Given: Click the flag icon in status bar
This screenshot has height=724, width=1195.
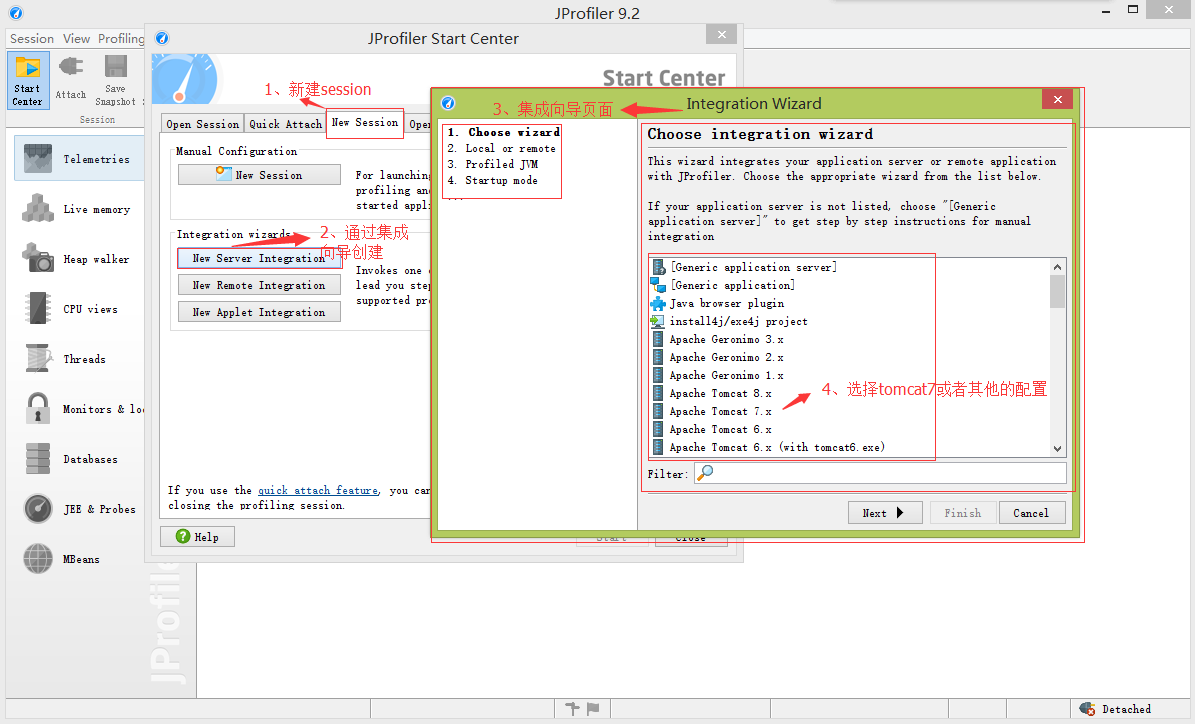Looking at the screenshot, I should pyautogui.click(x=593, y=709).
